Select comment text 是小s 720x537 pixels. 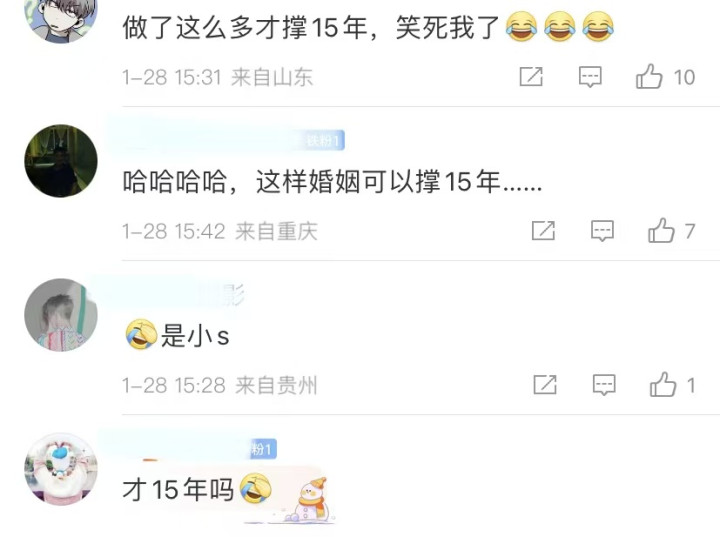pos(195,336)
